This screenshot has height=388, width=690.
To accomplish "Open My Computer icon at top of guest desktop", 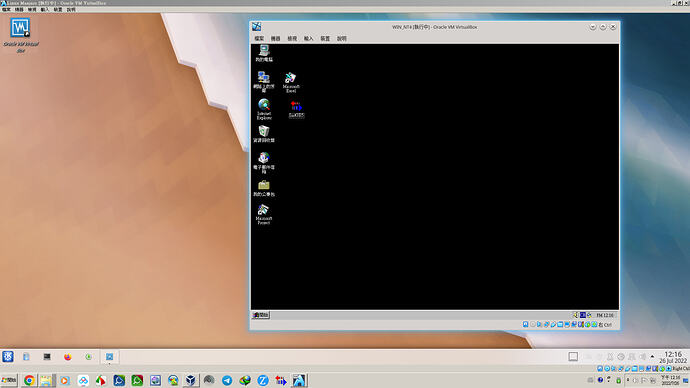I will [x=264, y=53].
